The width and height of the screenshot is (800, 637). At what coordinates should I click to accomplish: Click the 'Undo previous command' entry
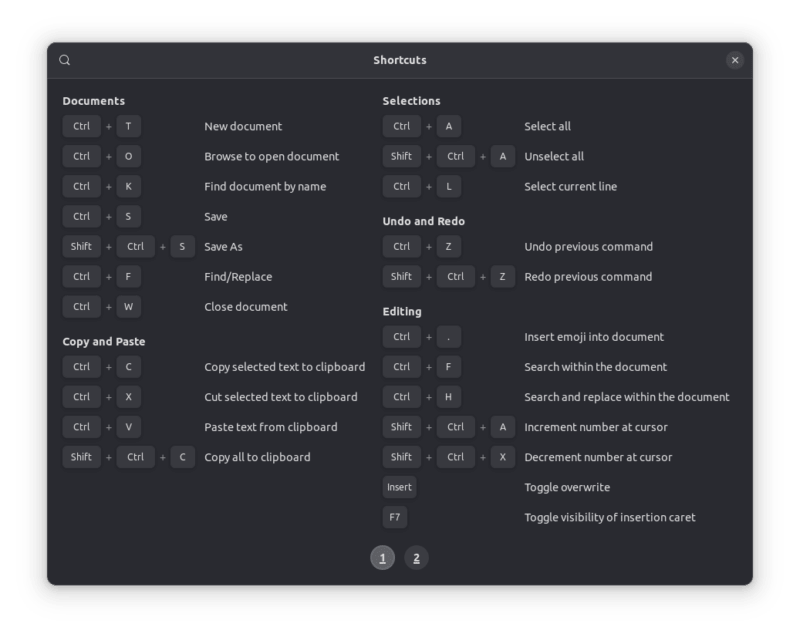click(588, 246)
